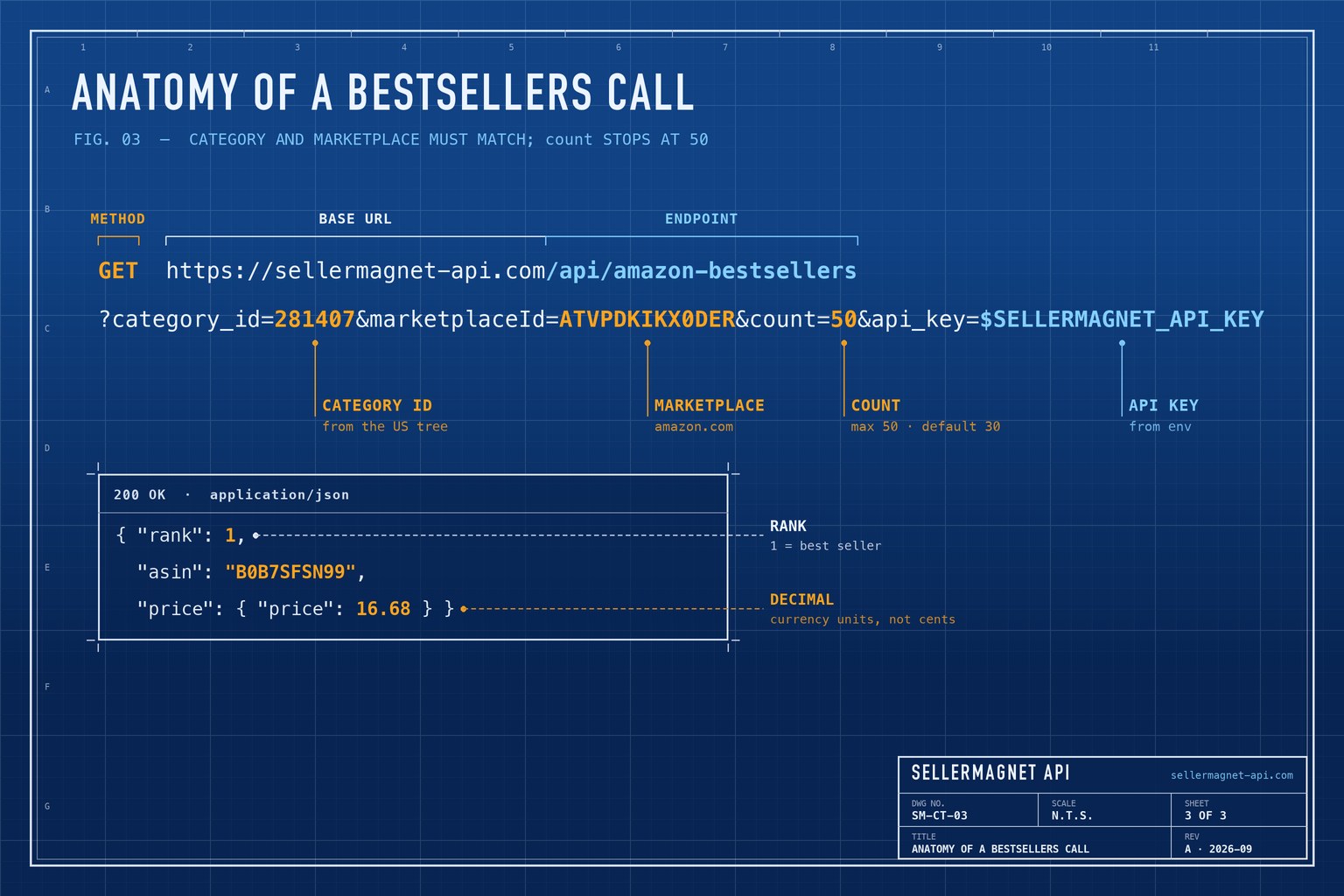Image resolution: width=1344 pixels, height=896 pixels.
Task: Click the 'BASE URL' label
Action: (x=355, y=219)
